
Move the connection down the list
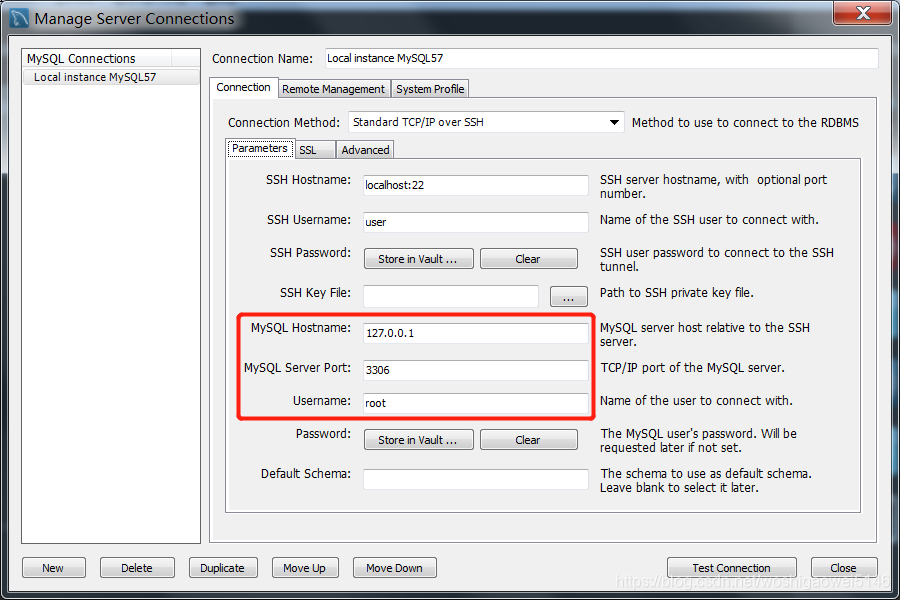394,567
